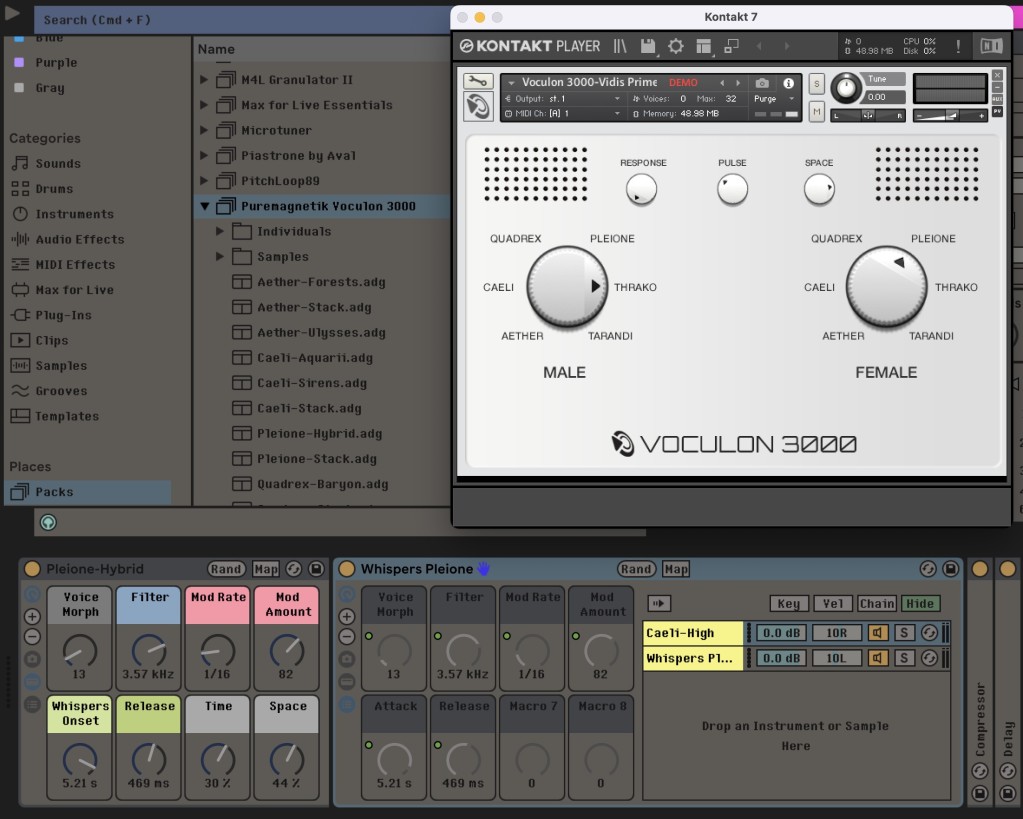Click the wrench edit instrument icon
Viewport: 1023px width, 819px height.
[x=478, y=82]
